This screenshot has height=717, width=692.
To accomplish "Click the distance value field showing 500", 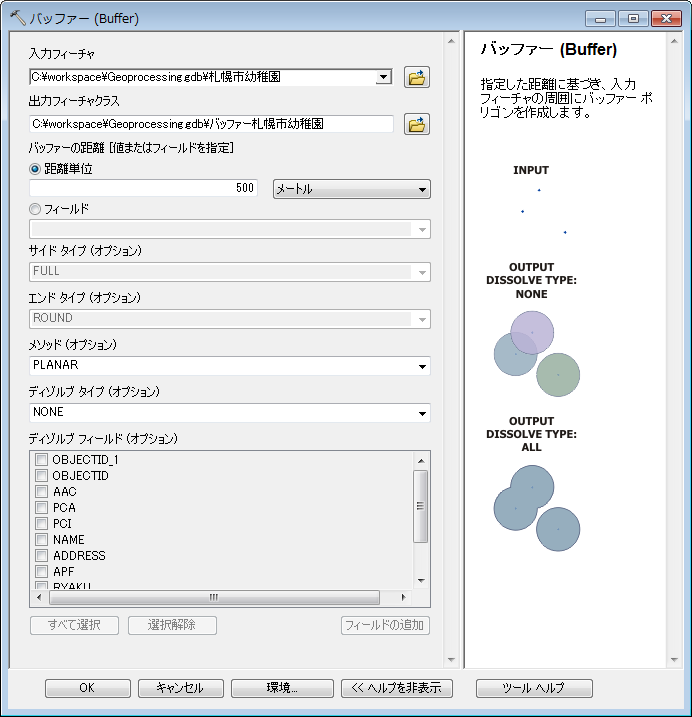I will (x=144, y=188).
